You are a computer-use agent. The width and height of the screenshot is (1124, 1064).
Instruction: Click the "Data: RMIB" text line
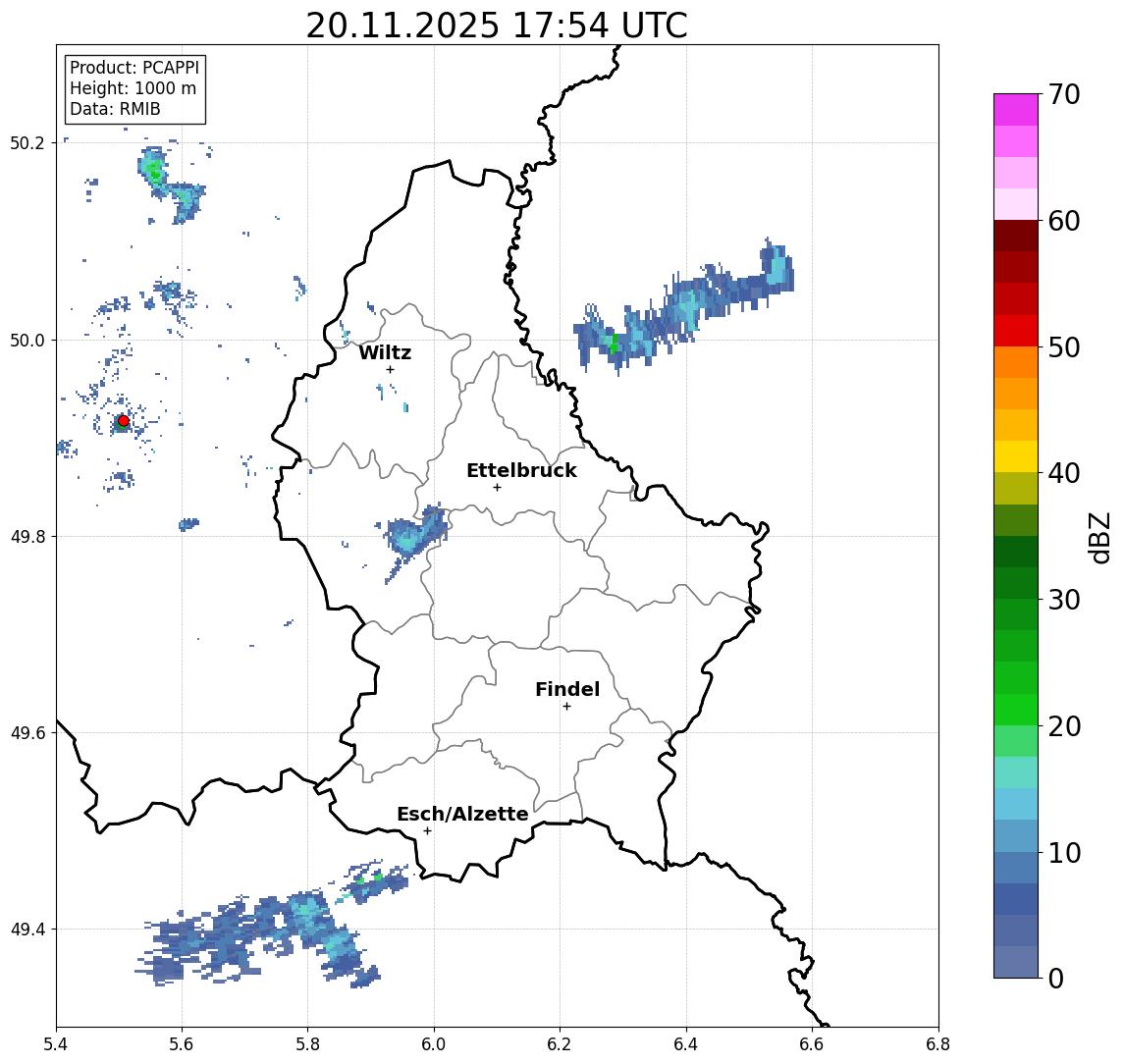pyautogui.click(x=115, y=109)
